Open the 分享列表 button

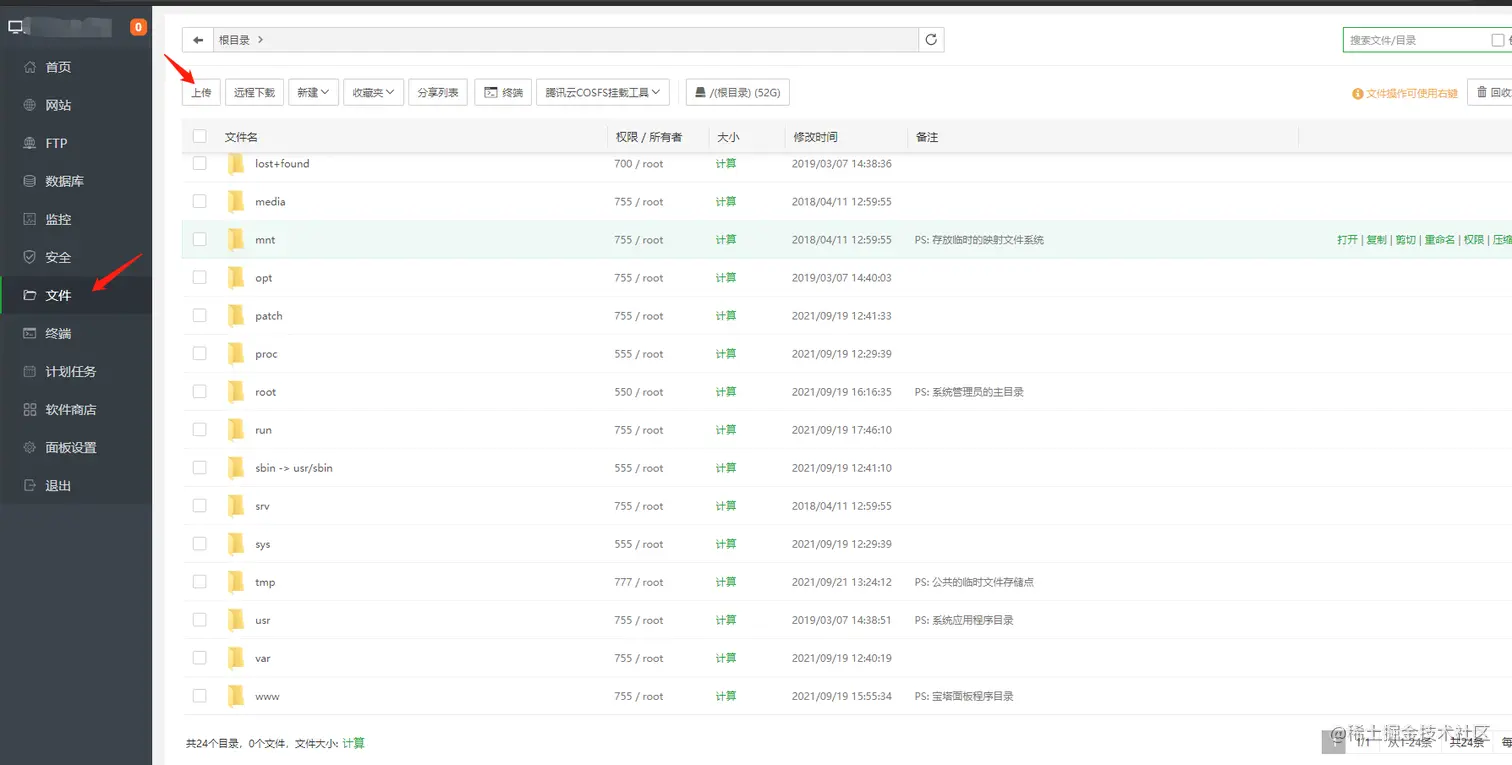coord(438,92)
